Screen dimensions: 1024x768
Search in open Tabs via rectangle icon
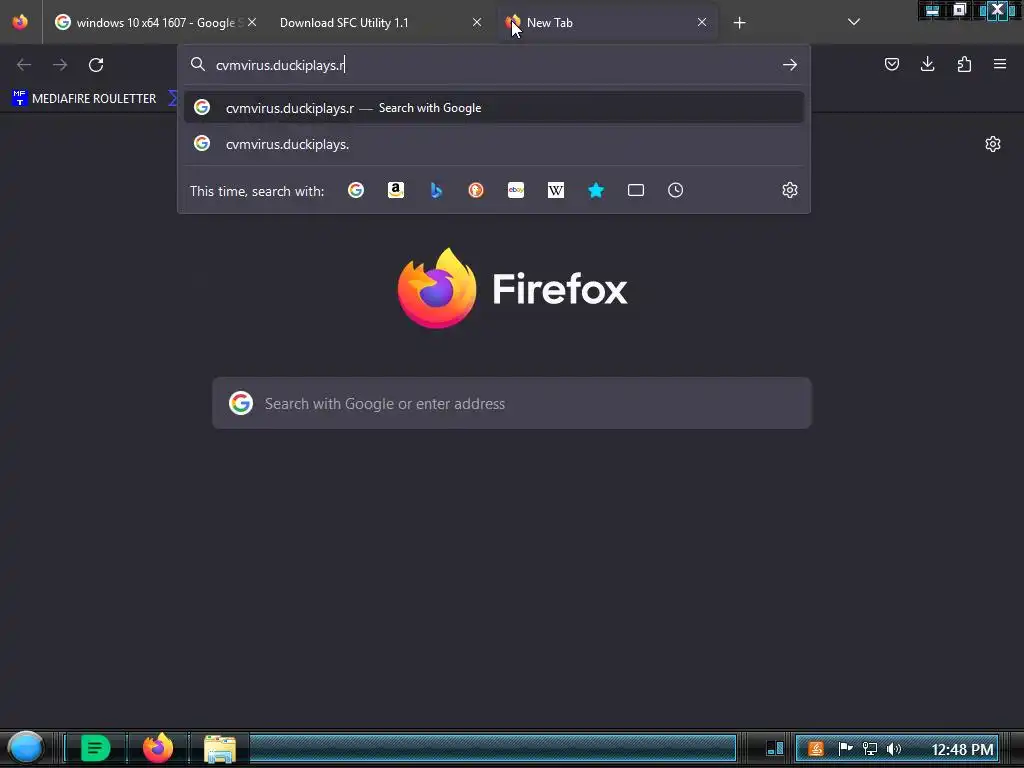(x=635, y=190)
